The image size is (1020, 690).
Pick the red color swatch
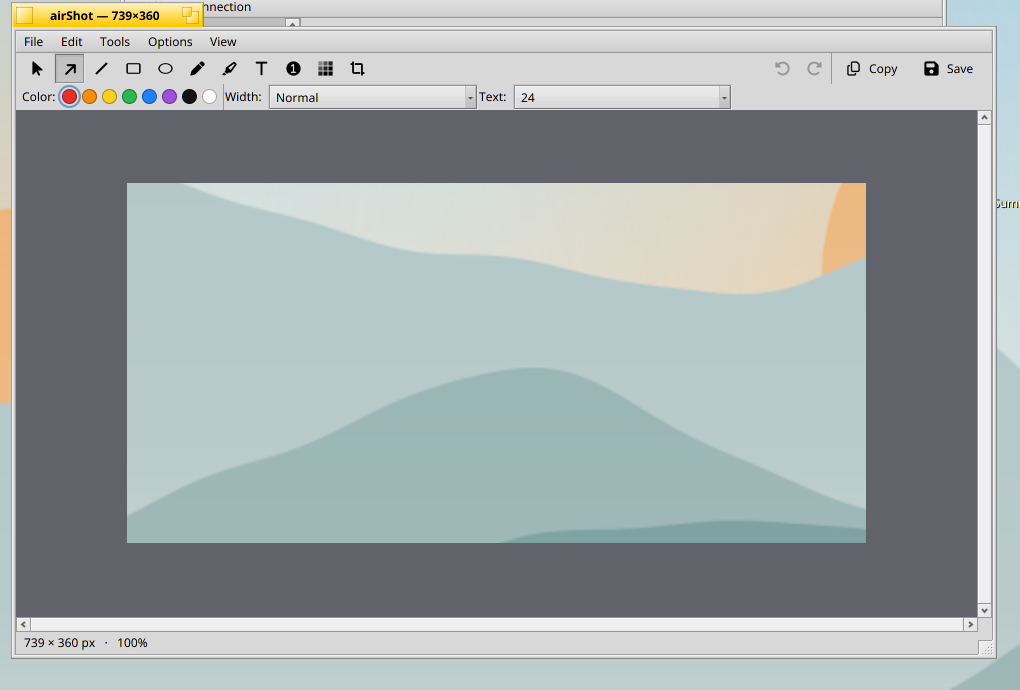(x=70, y=97)
